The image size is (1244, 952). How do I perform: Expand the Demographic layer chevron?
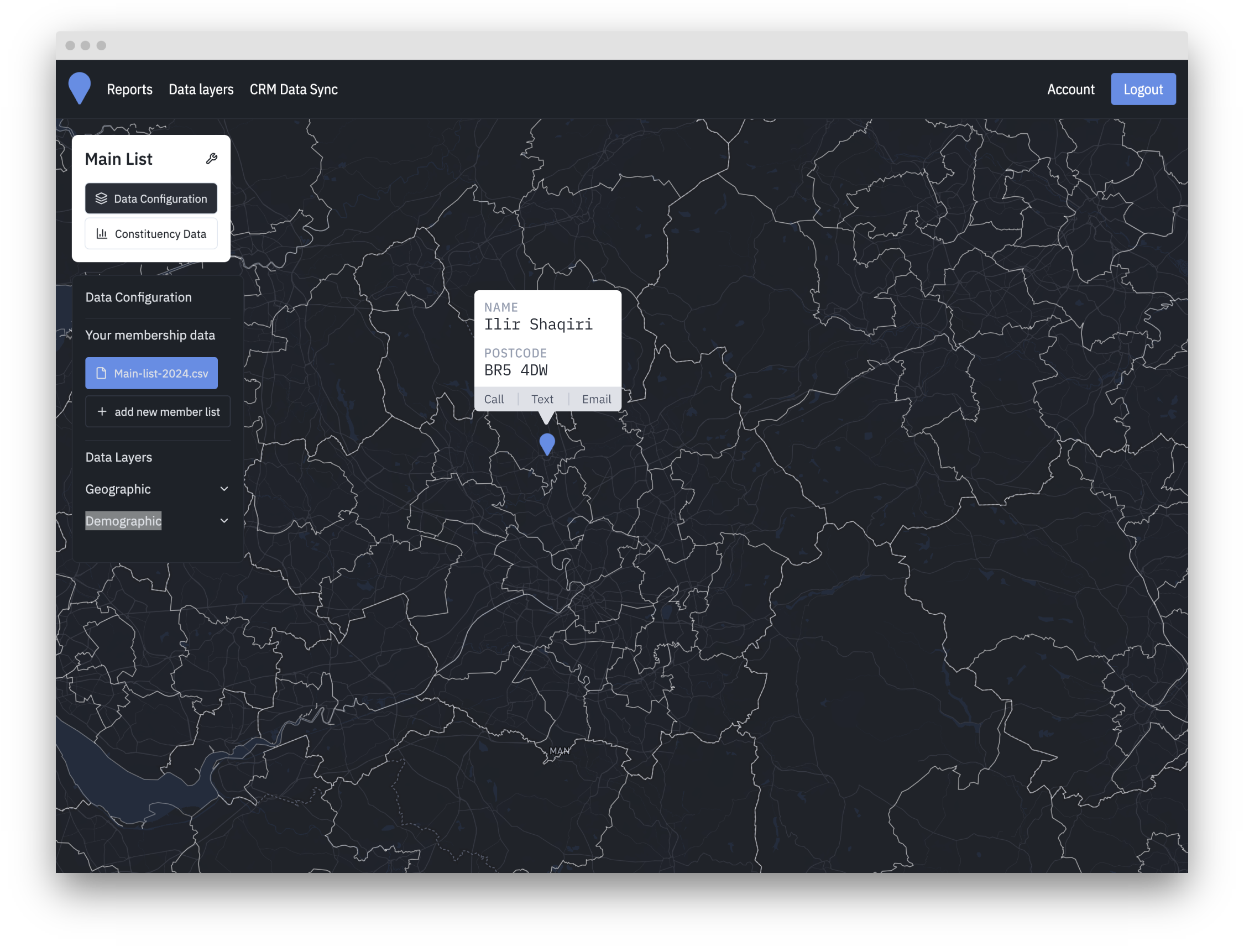[224, 520]
